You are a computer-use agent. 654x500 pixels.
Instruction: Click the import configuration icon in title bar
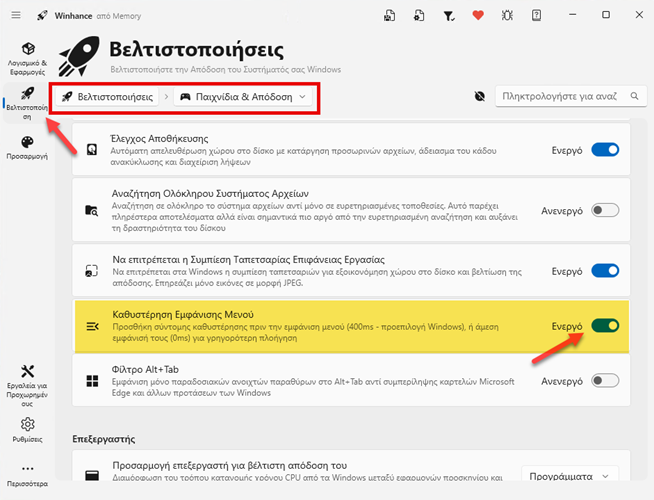pyautogui.click(x=419, y=16)
